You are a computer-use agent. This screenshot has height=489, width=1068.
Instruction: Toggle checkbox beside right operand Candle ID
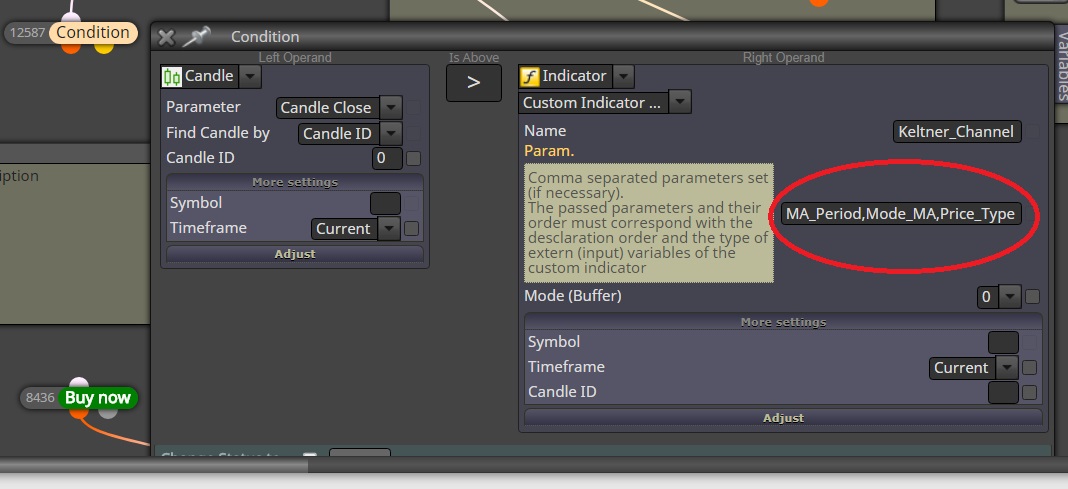coord(1029,392)
